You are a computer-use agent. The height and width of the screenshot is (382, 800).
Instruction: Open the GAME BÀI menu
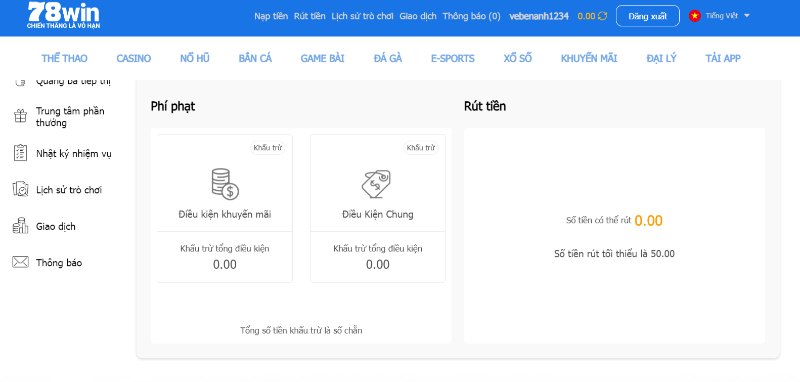pyautogui.click(x=322, y=59)
